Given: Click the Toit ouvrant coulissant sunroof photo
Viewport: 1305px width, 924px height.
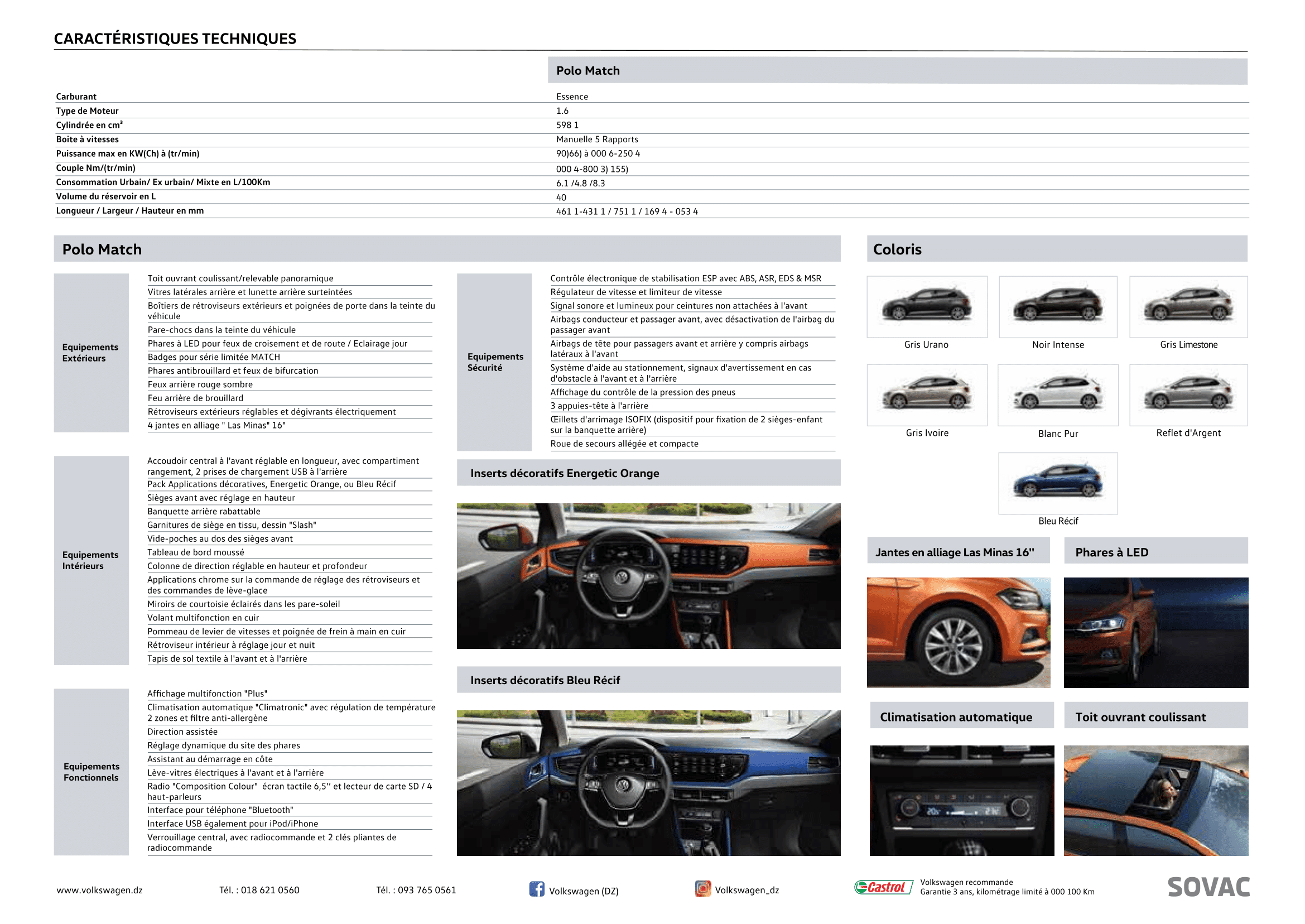Looking at the screenshot, I should pyautogui.click(x=1155, y=800).
